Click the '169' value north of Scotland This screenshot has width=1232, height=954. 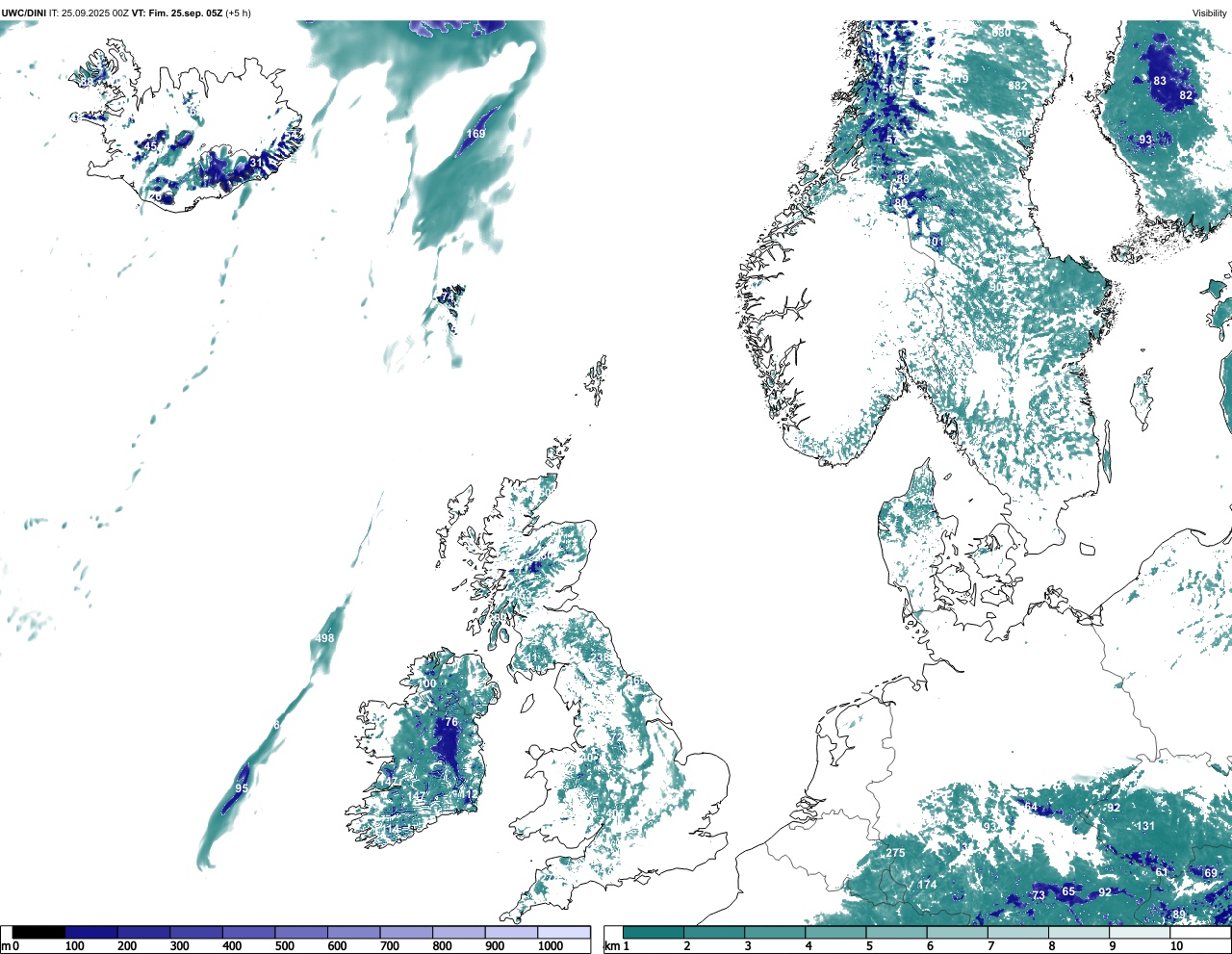tap(476, 134)
